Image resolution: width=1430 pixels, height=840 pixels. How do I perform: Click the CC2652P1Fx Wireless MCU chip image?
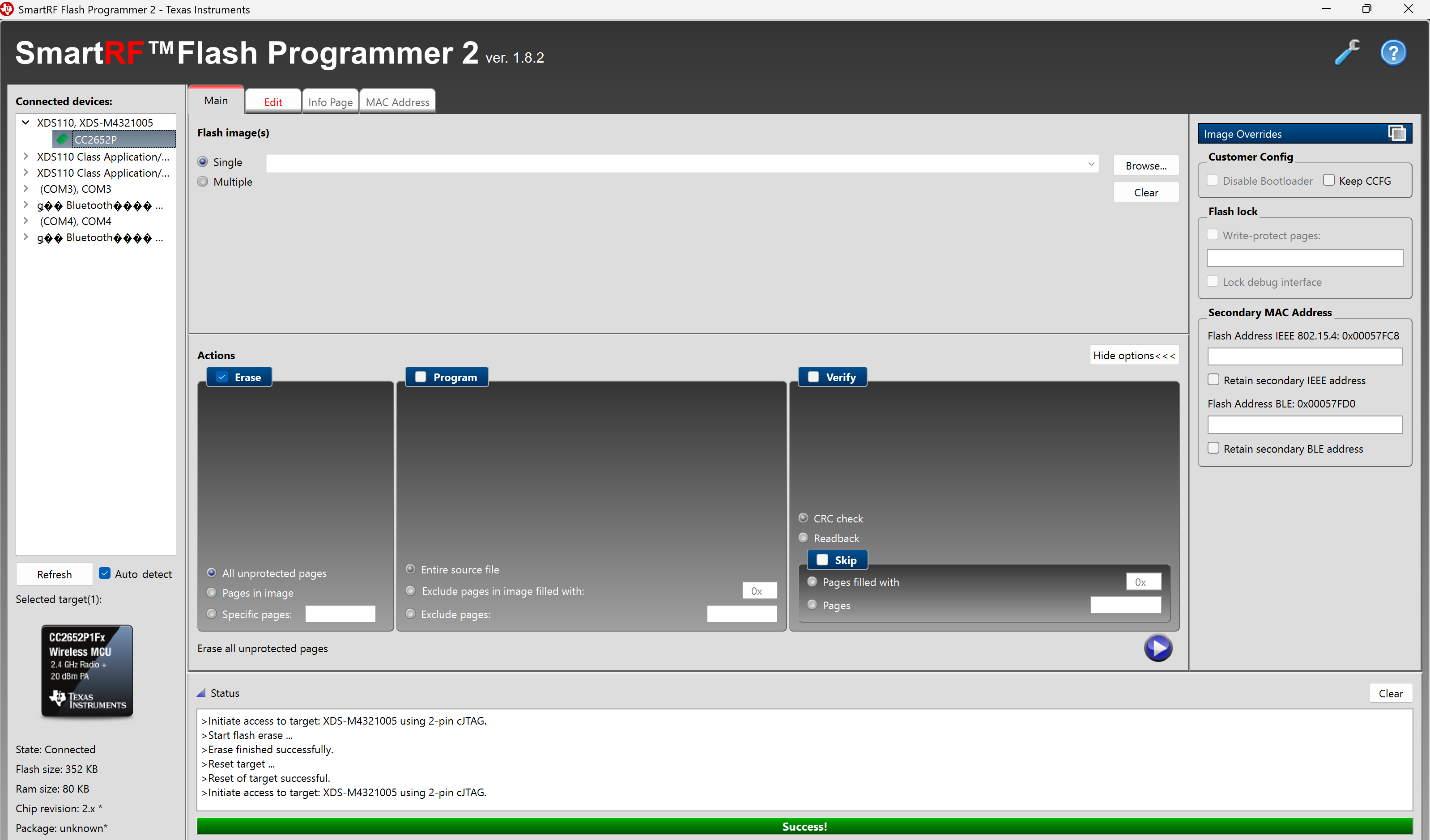point(87,671)
